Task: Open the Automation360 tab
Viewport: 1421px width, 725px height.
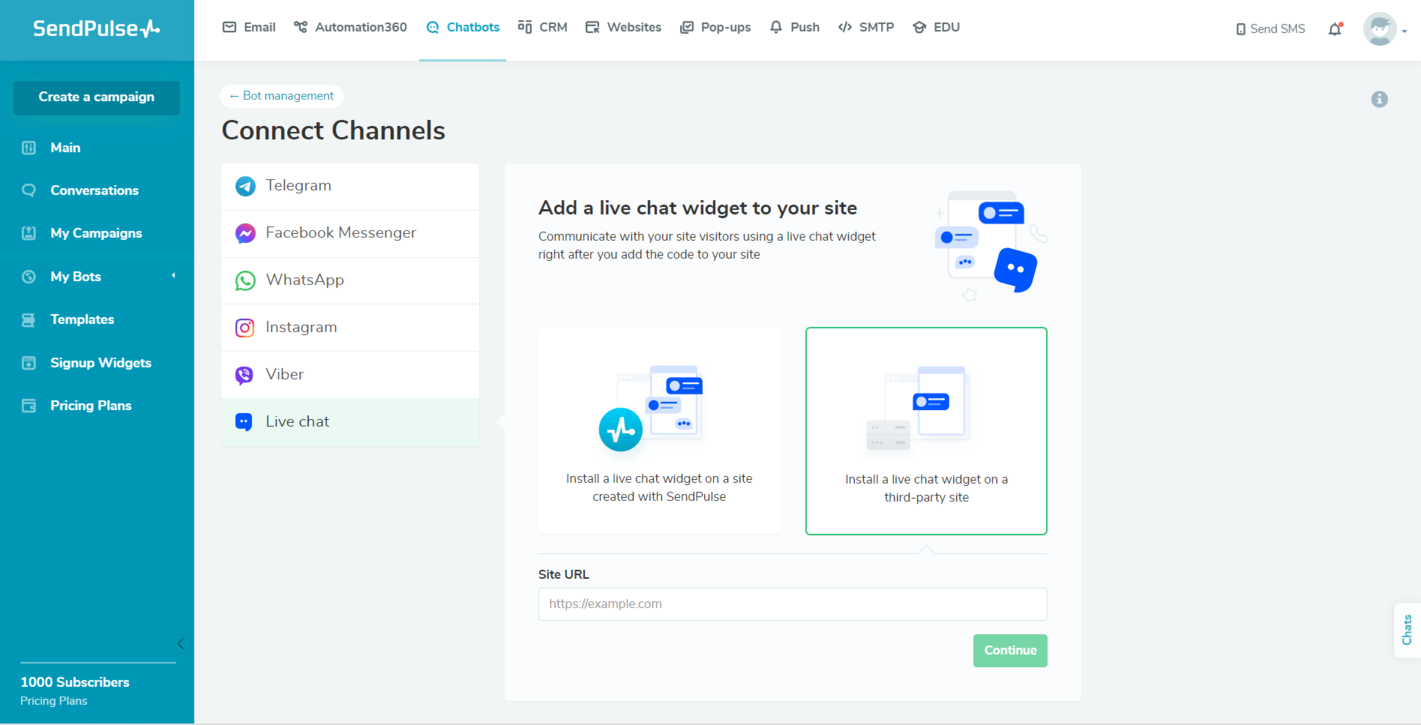Action: tap(350, 27)
